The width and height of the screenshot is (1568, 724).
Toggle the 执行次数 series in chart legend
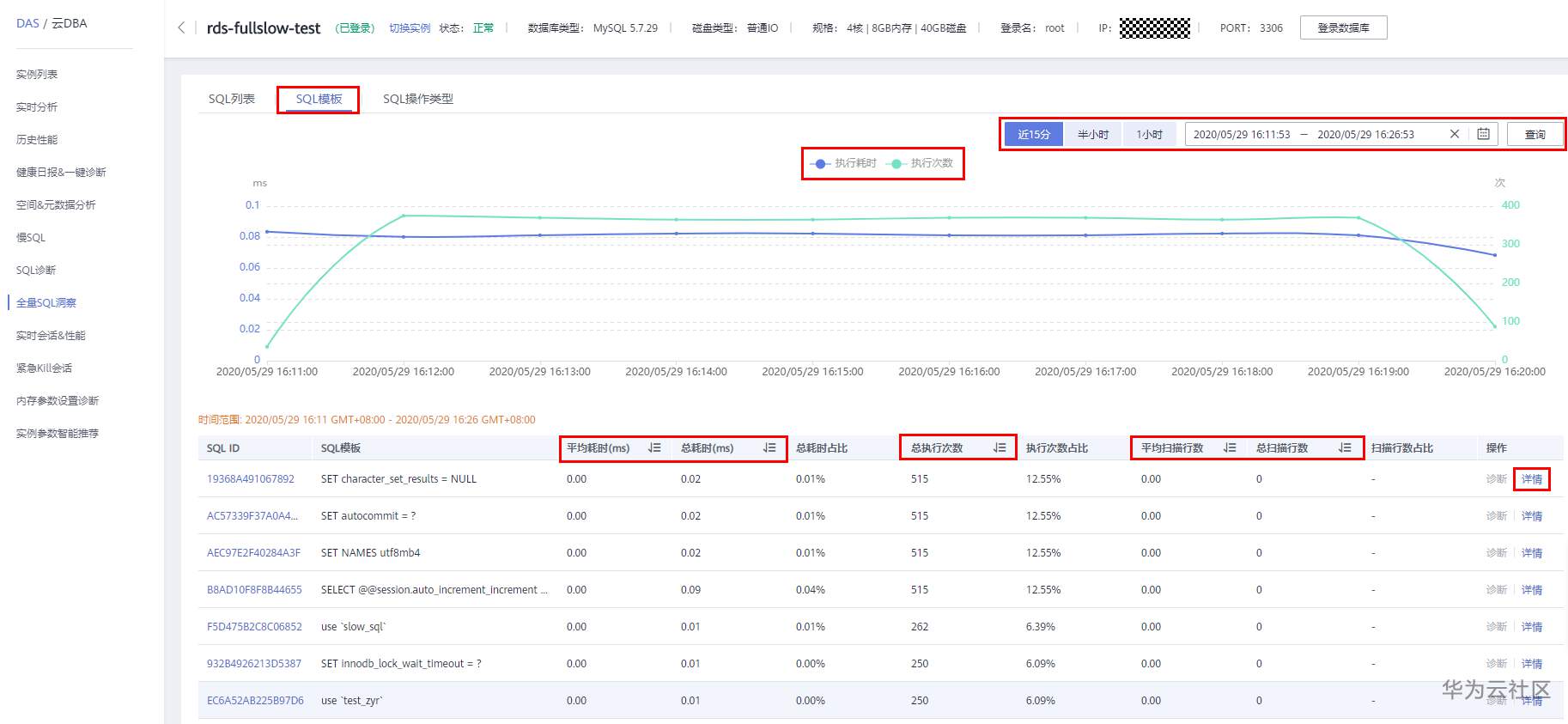[920, 163]
